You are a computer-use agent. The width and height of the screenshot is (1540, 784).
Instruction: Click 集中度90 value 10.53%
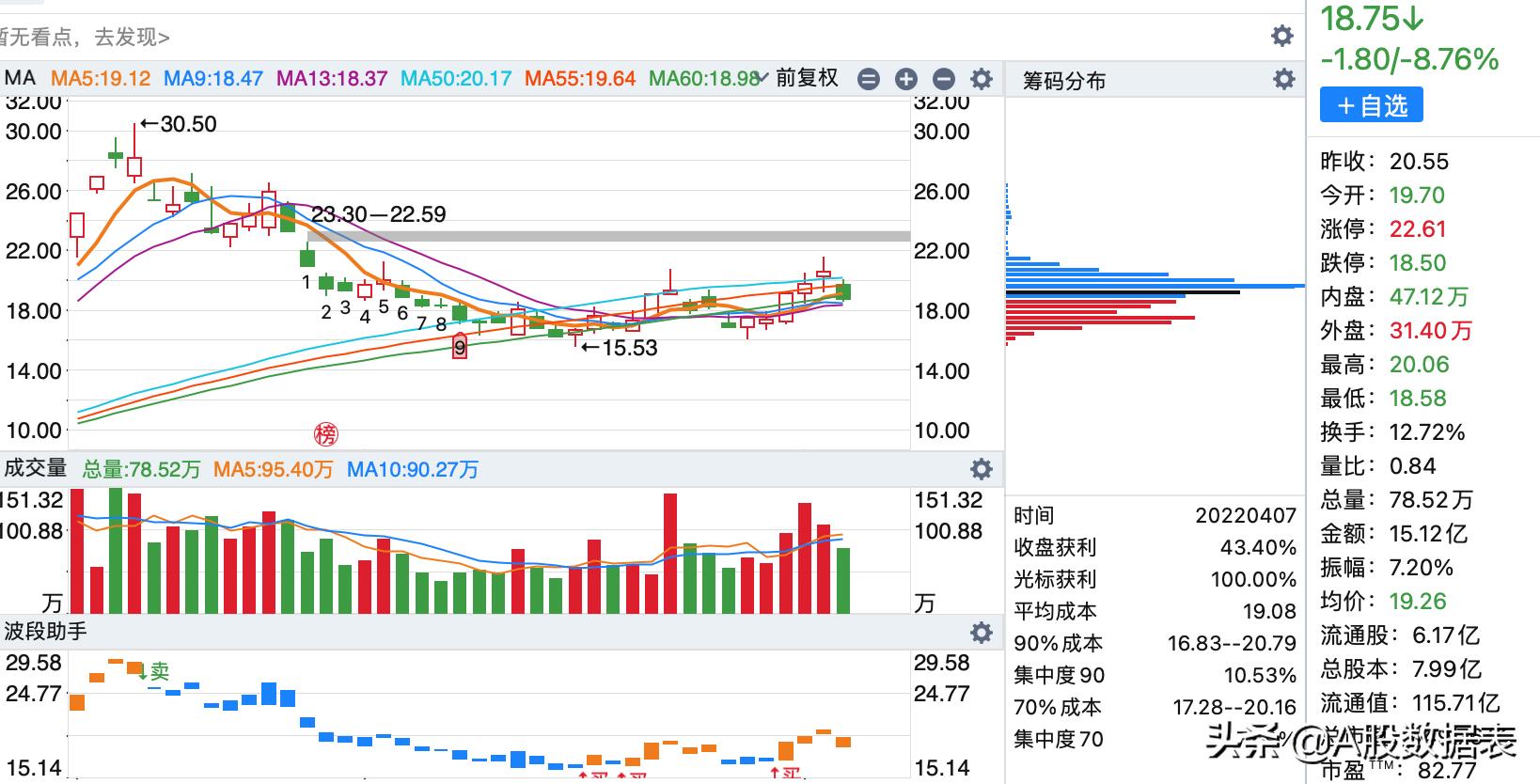tap(1260, 675)
